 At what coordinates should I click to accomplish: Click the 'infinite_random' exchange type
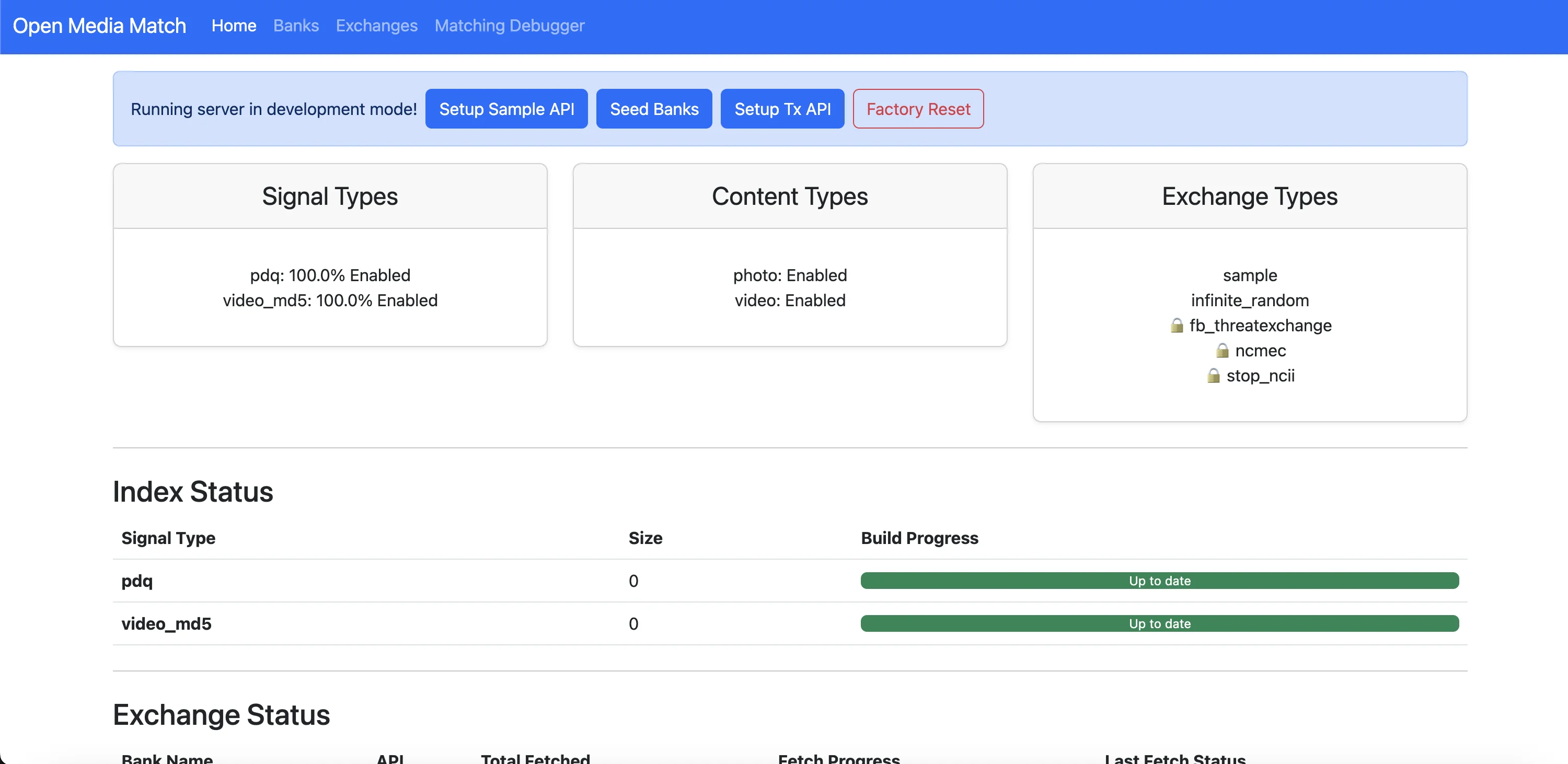pyautogui.click(x=1250, y=300)
